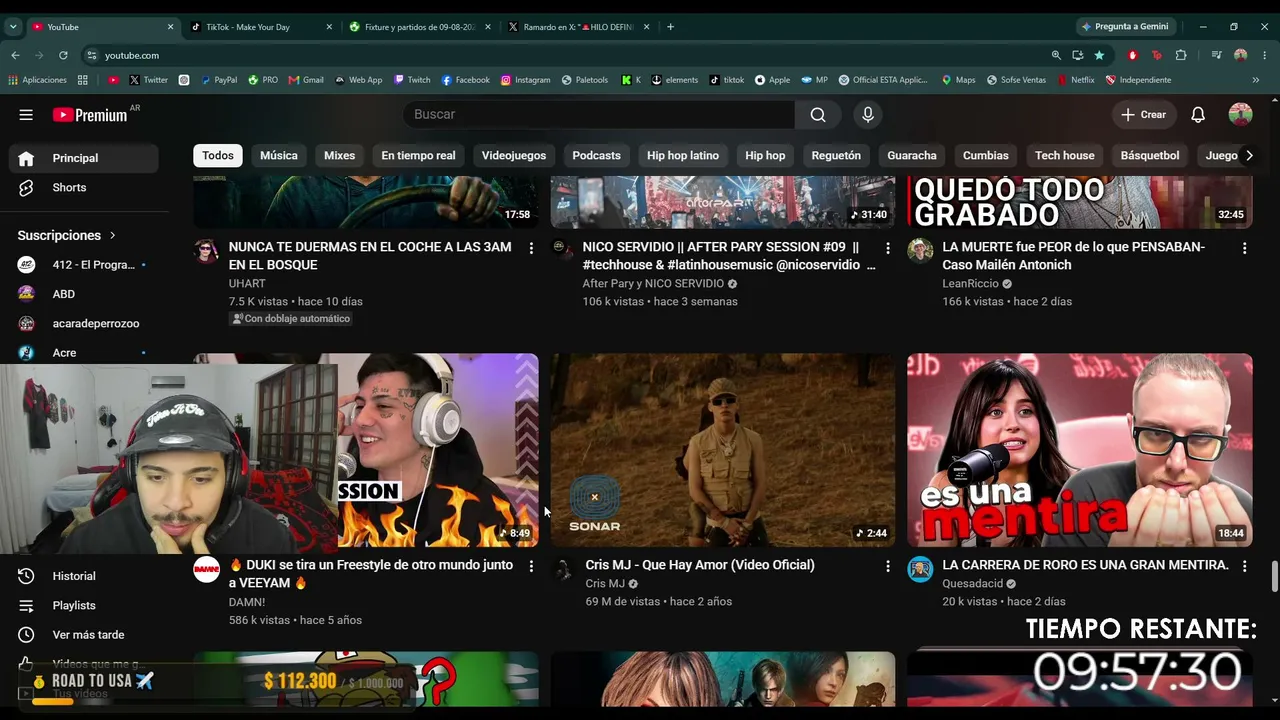
Task: Bookmark this page with the star icon
Action: (1099, 55)
